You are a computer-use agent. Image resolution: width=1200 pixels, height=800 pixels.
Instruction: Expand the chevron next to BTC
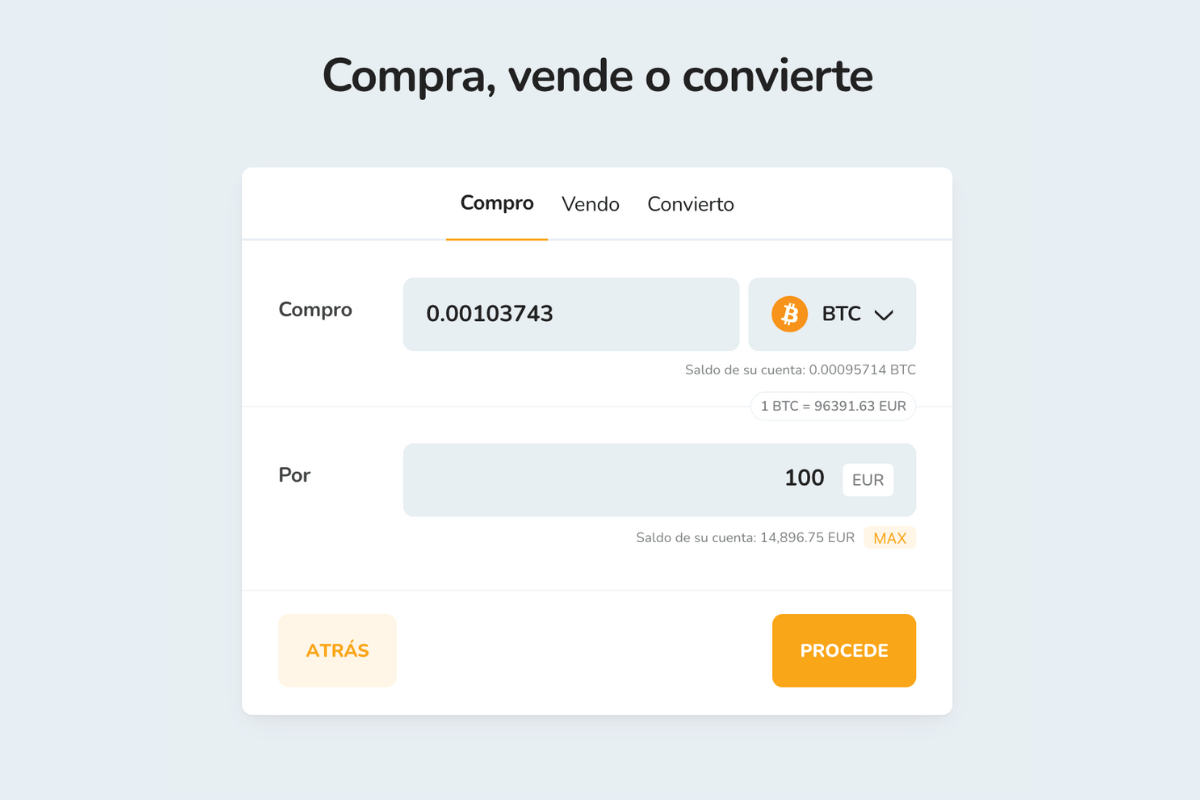[x=884, y=314]
